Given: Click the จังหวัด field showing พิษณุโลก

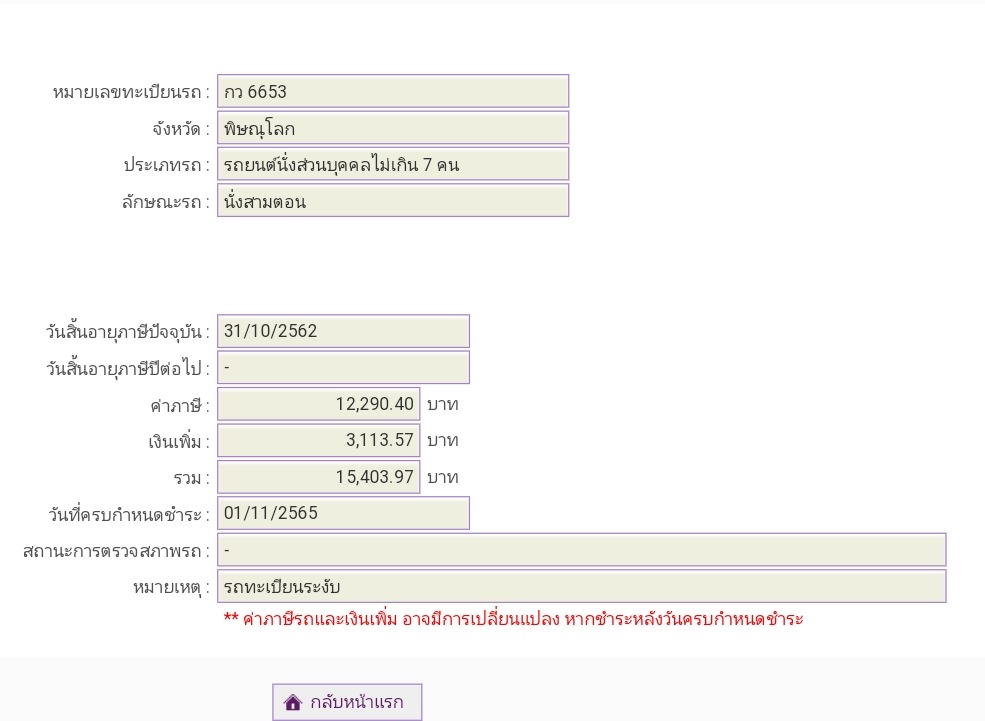Looking at the screenshot, I should 393,127.
